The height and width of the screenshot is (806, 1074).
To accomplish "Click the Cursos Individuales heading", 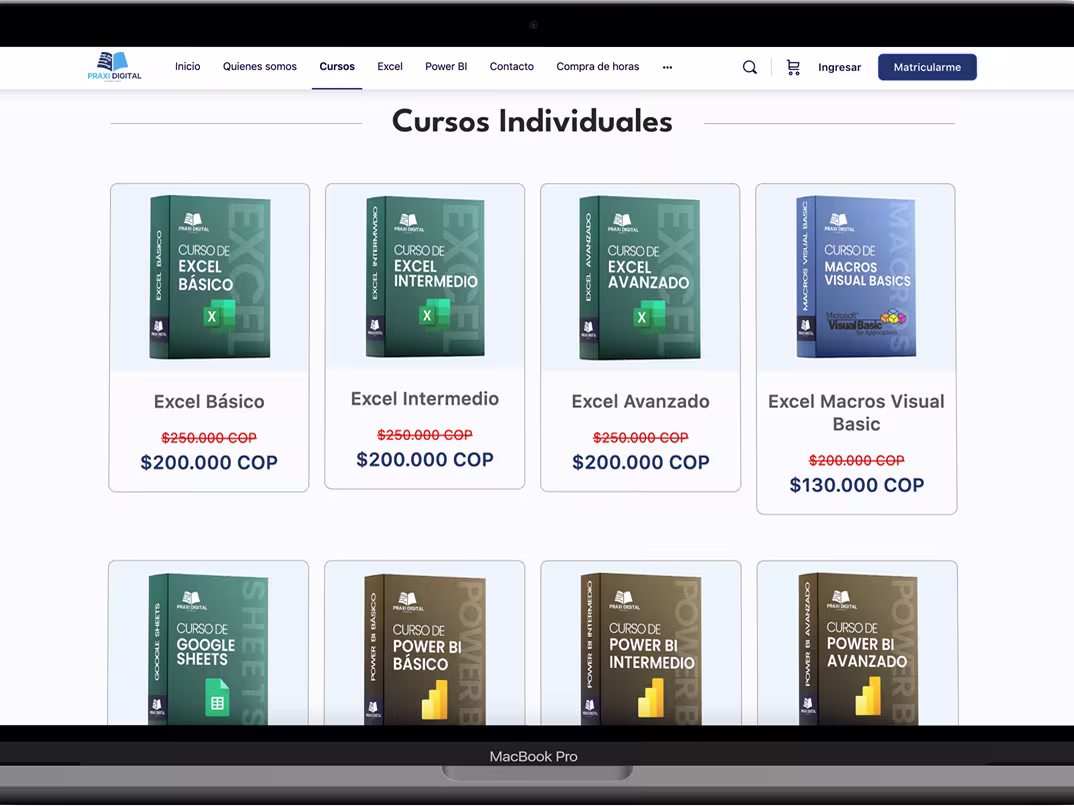I will click(532, 121).
